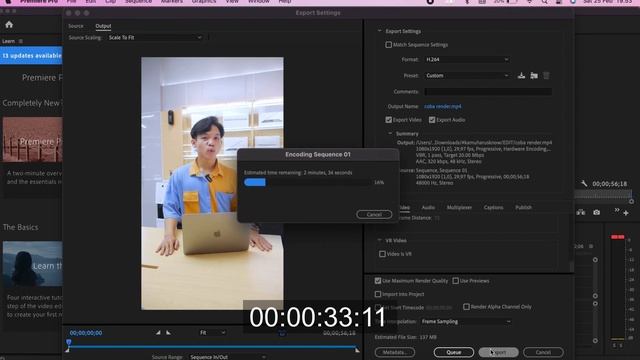Enable the Video Is VR checkbox
Image resolution: width=640 pixels, height=360 pixels.
[382, 254]
